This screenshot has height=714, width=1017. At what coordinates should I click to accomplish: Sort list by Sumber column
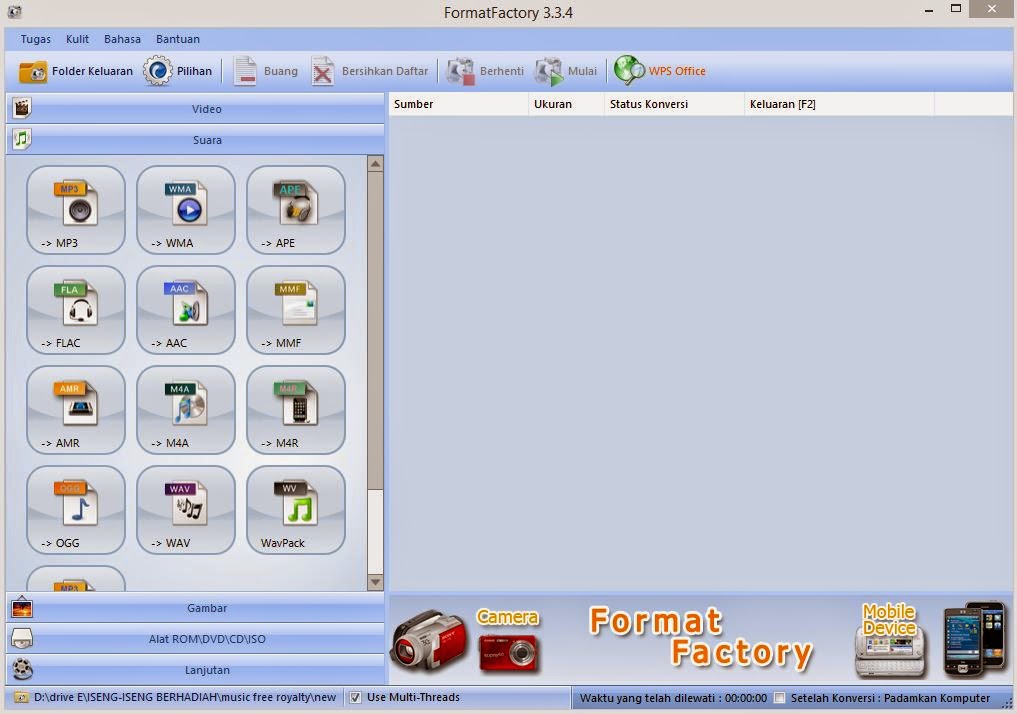click(x=458, y=104)
